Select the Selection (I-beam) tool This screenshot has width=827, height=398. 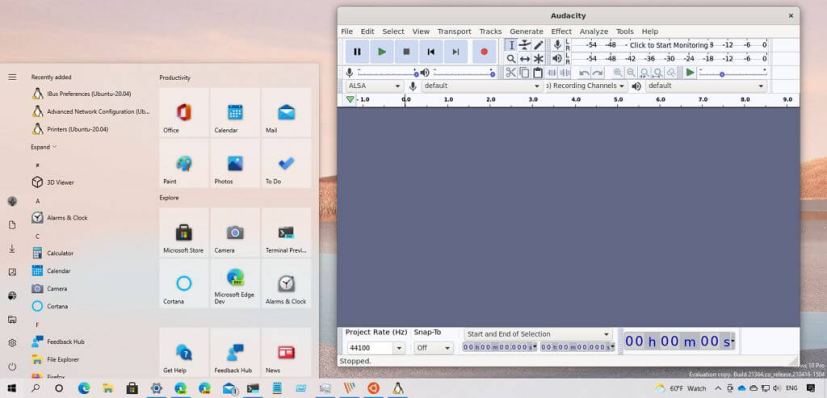click(x=511, y=45)
